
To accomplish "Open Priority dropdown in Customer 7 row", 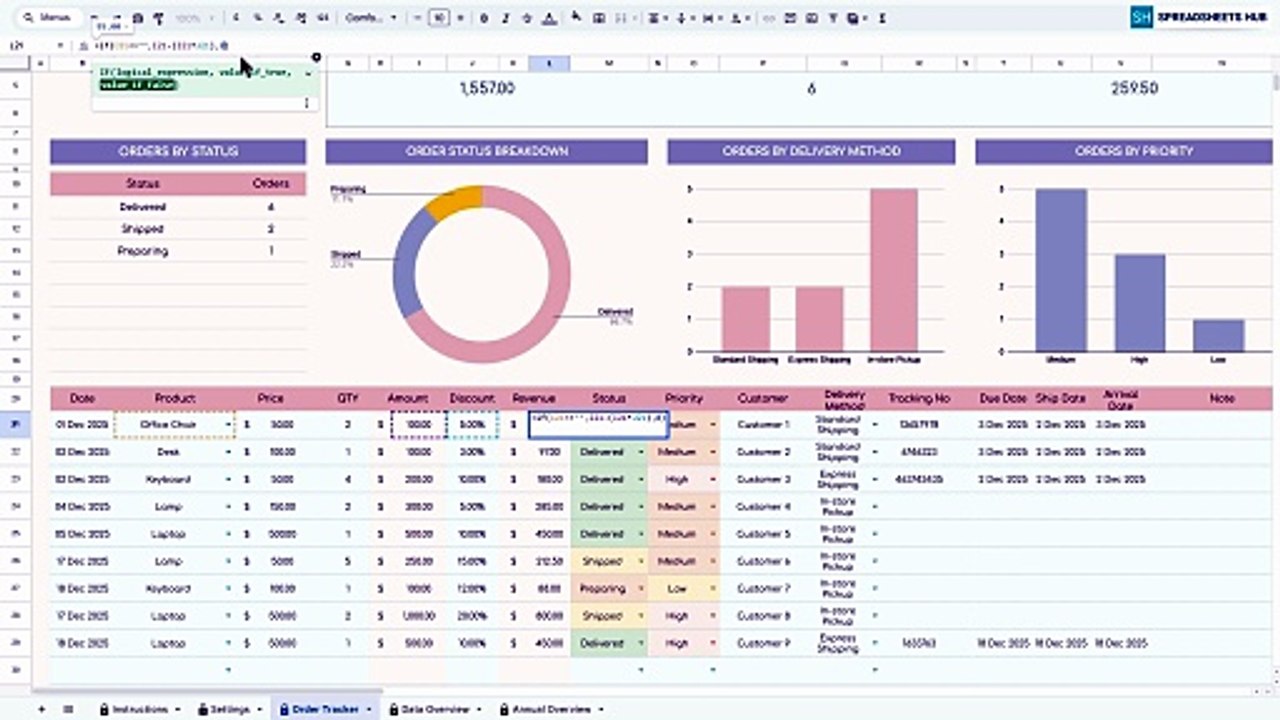I will (x=713, y=589).
